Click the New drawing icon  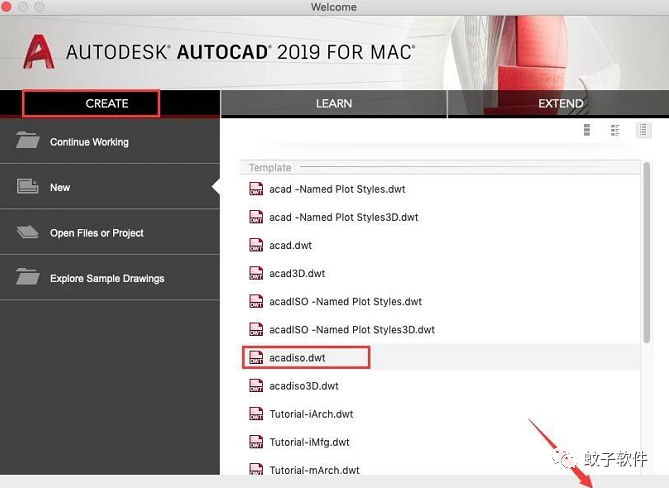28,186
